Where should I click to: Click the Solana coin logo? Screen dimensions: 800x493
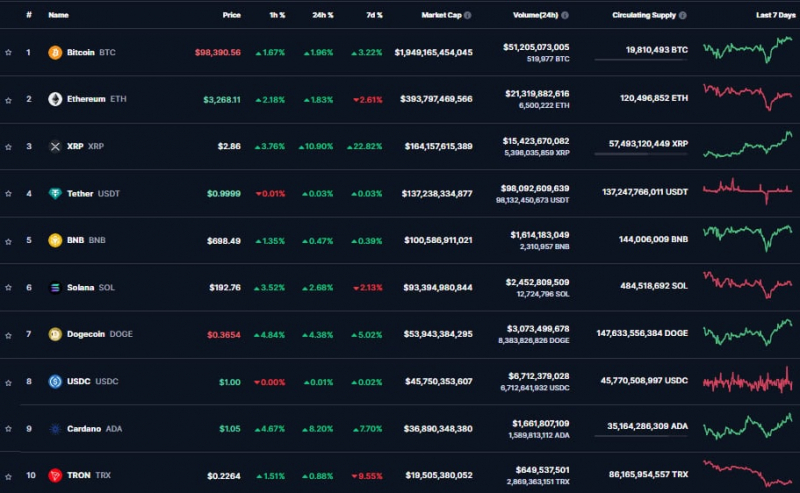55,287
